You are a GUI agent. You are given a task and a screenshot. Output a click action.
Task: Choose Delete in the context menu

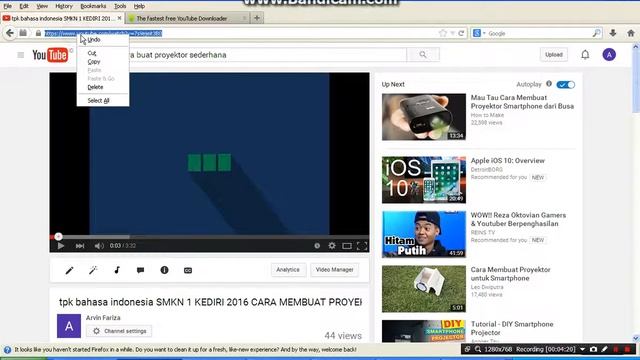pos(103,87)
